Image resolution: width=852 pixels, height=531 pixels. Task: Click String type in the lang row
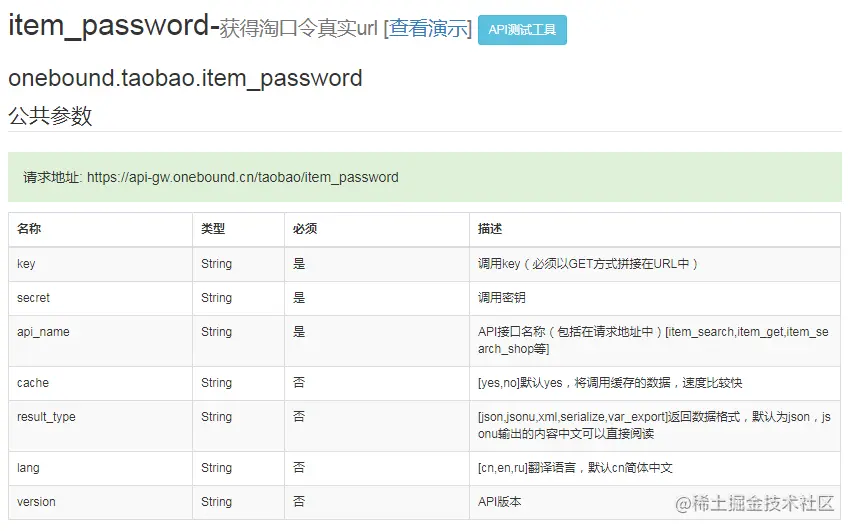pos(216,468)
